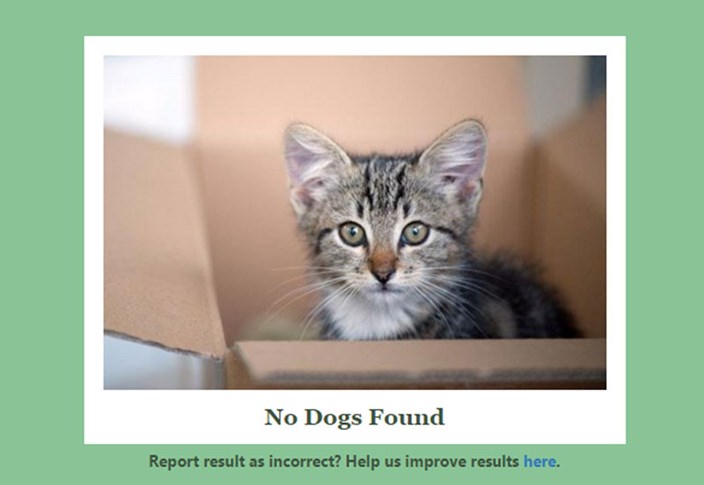Click the kitten's nose in the photo
The height and width of the screenshot is (485, 704).
coord(383,272)
